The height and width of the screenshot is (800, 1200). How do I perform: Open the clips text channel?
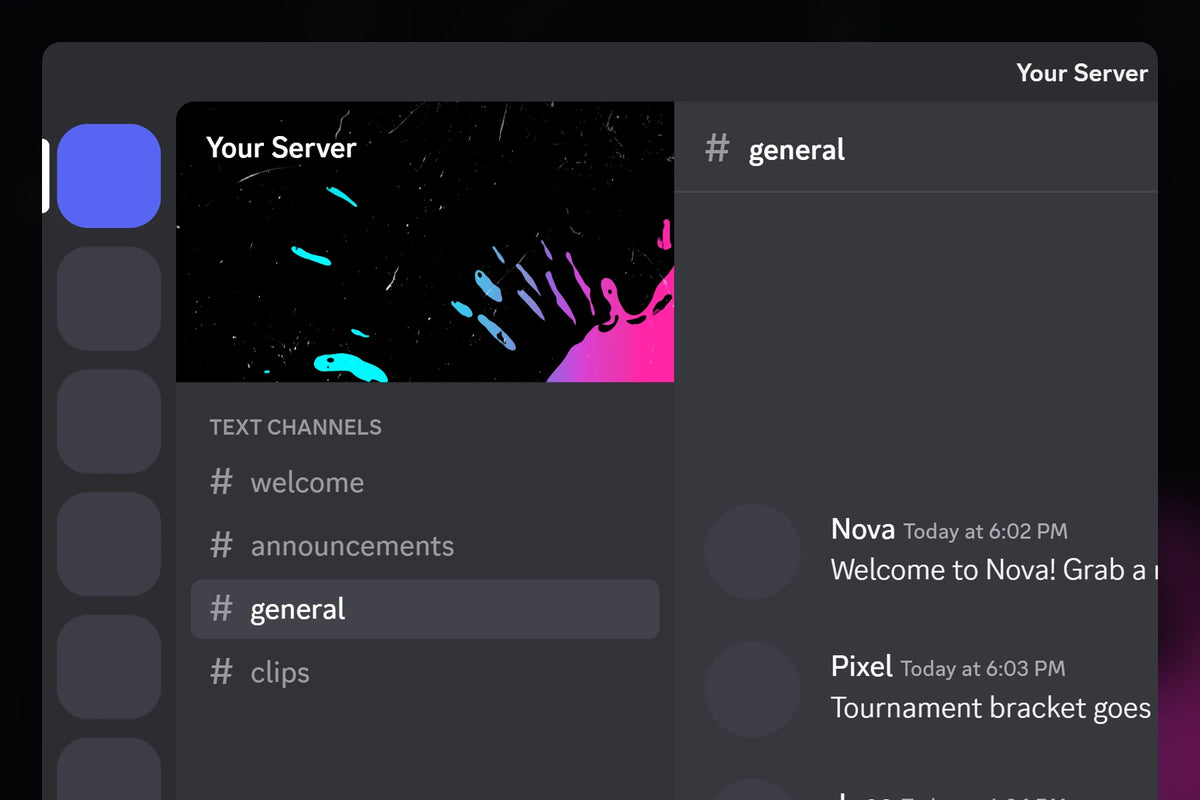tap(425, 673)
